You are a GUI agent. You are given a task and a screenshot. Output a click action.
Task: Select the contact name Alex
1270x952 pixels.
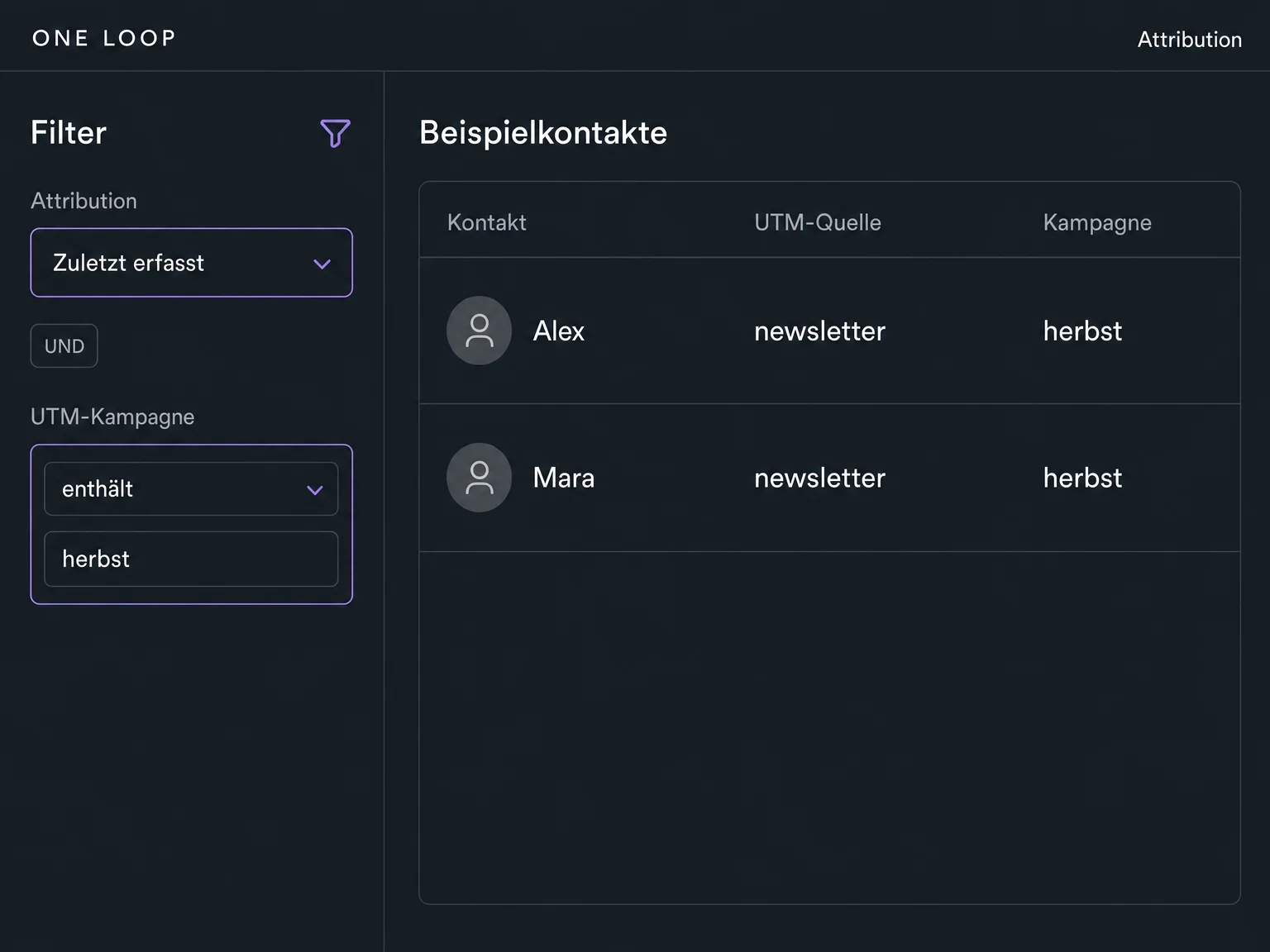[x=559, y=331]
